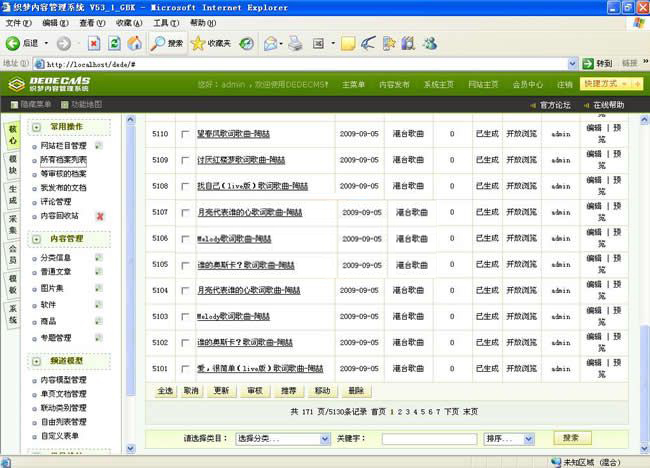
Task: Click the add icon next to 普通文章
Action: pos(98,271)
